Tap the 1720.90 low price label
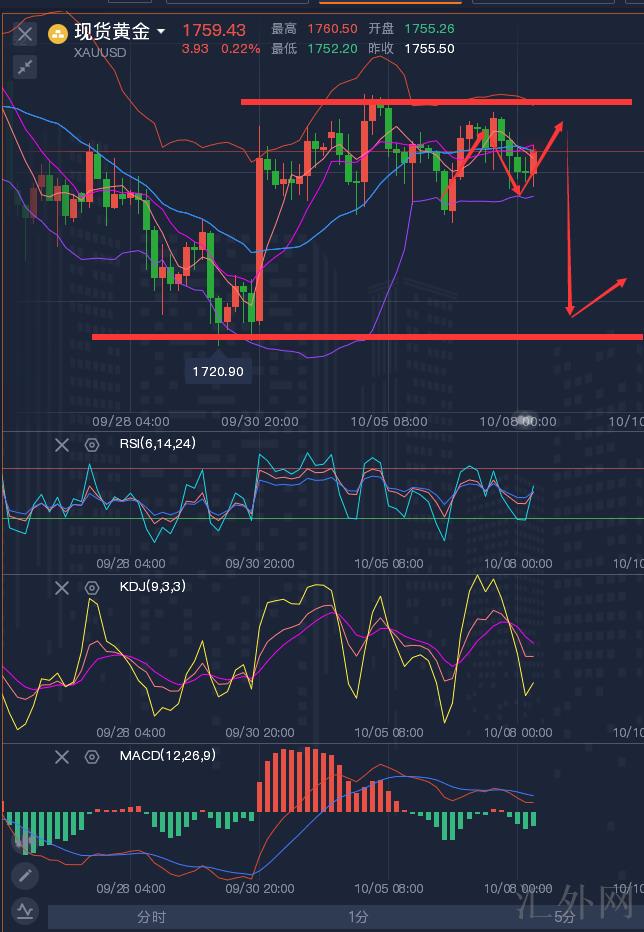 click(218, 371)
